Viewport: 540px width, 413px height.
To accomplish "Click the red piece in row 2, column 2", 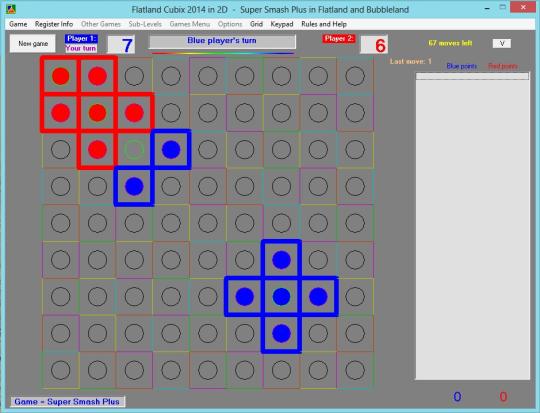I will pos(97,113).
